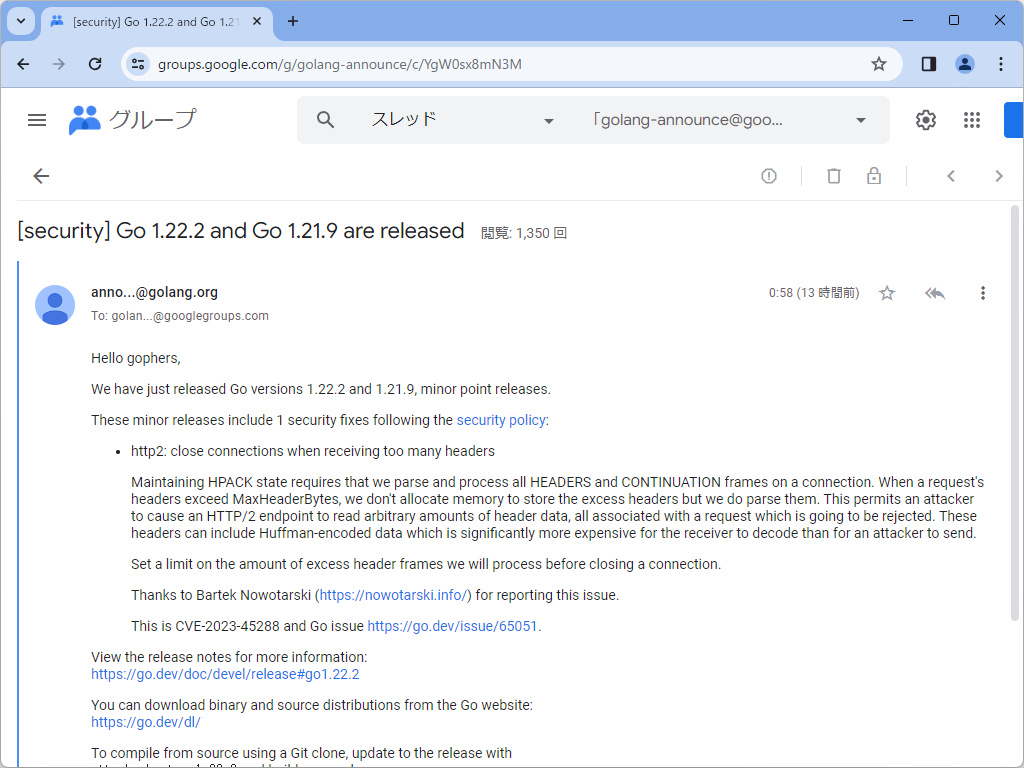The width and height of the screenshot is (1024, 768).
Task: Visit the Go downloads link
Action: [145, 721]
